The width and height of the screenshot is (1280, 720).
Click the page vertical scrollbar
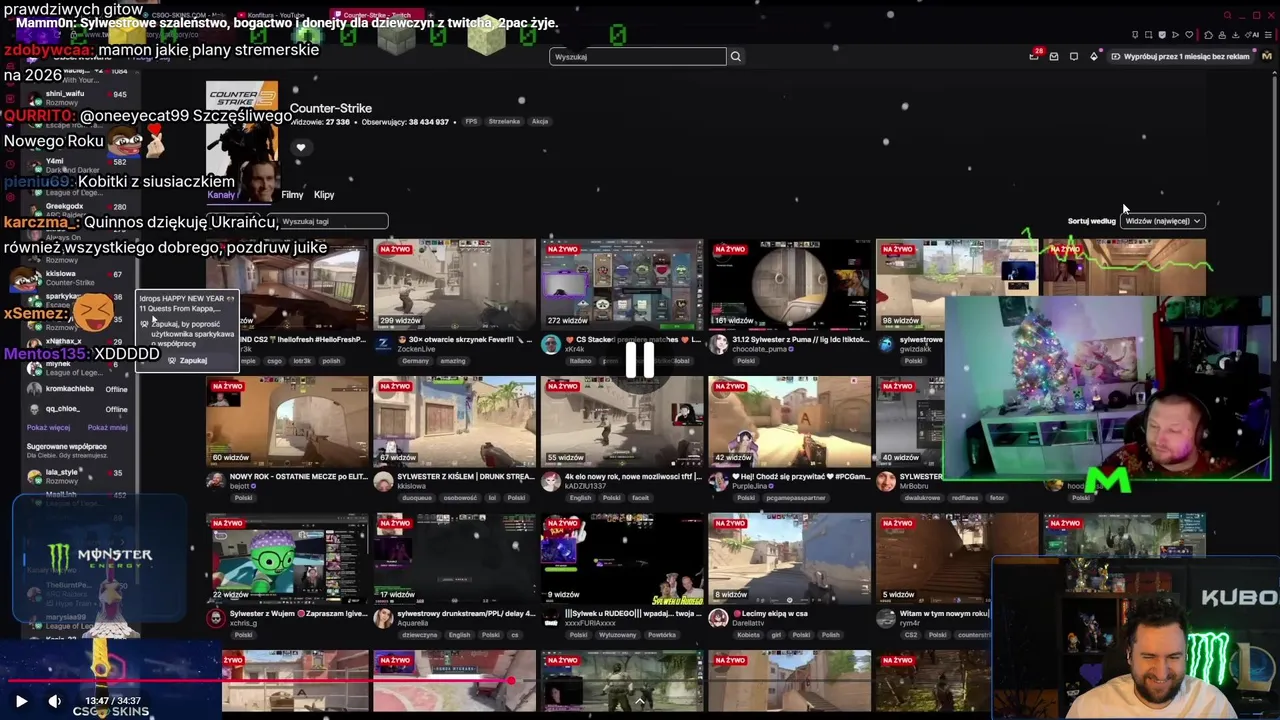pos(1274,300)
